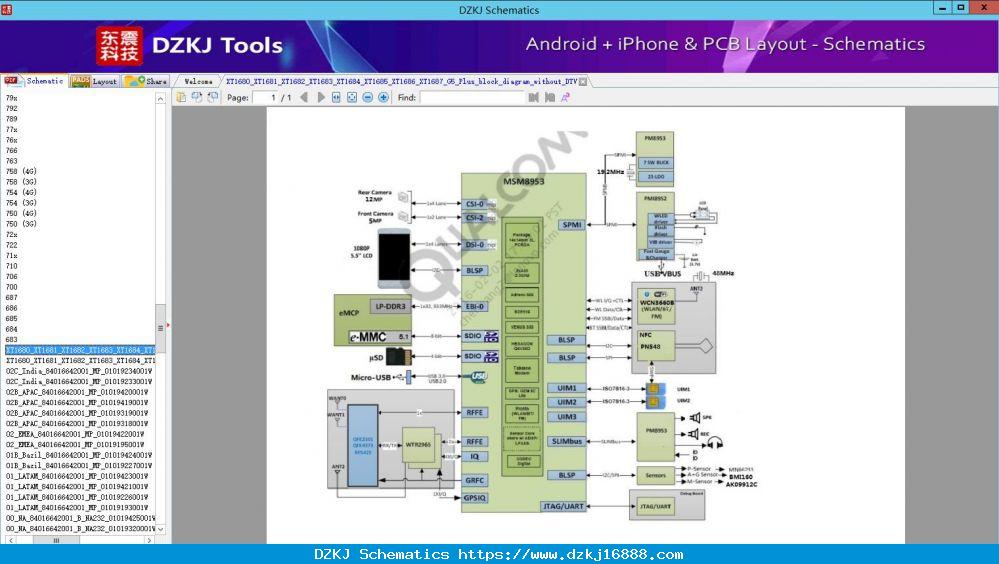This screenshot has height=564, width=999.
Task: Click the e-MMC block in diagram
Action: (379, 336)
